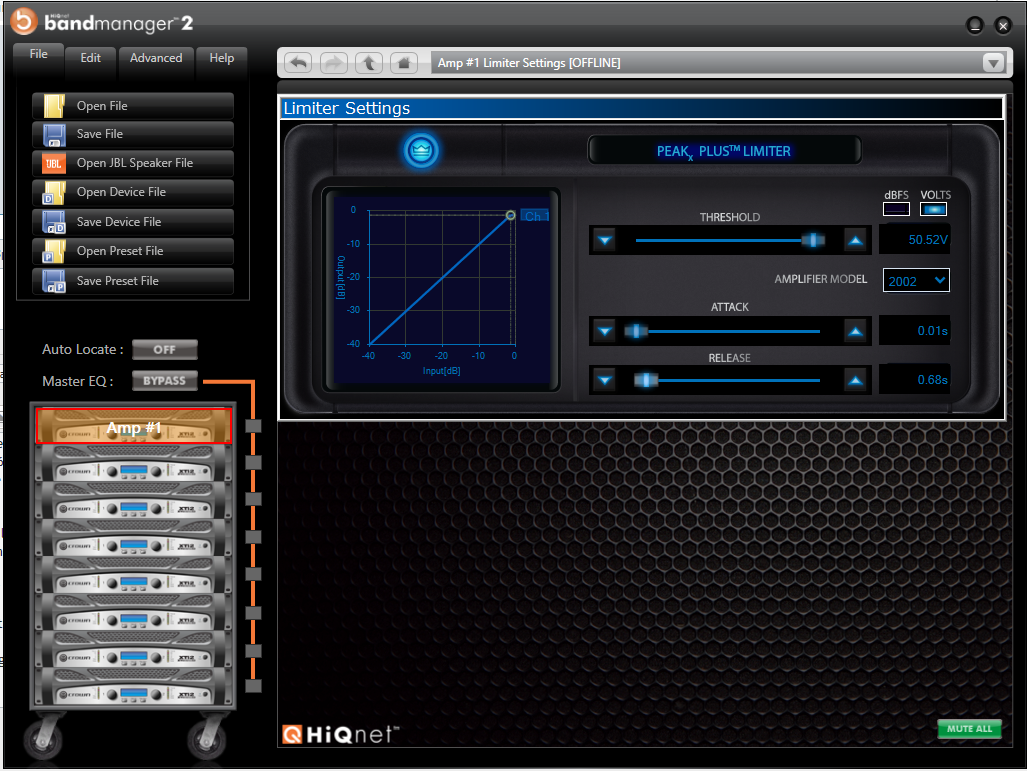
Task: Click the glowing blue crown limiter icon
Action: [421, 151]
